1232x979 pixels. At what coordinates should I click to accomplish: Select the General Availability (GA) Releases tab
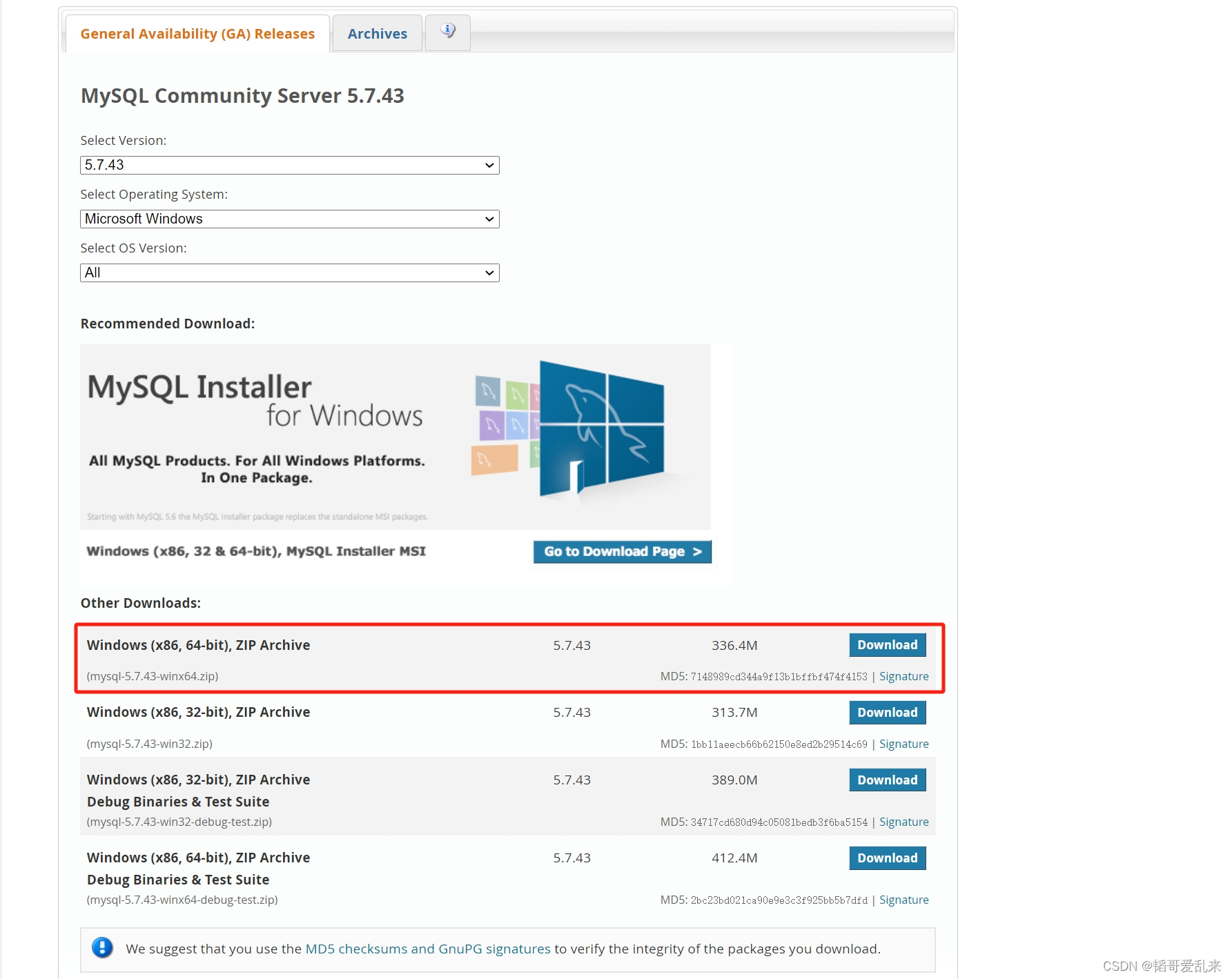point(197,33)
